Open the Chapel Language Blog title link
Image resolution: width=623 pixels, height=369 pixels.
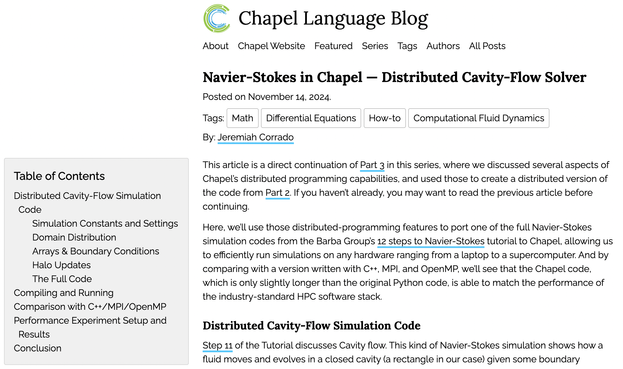[x=333, y=19]
